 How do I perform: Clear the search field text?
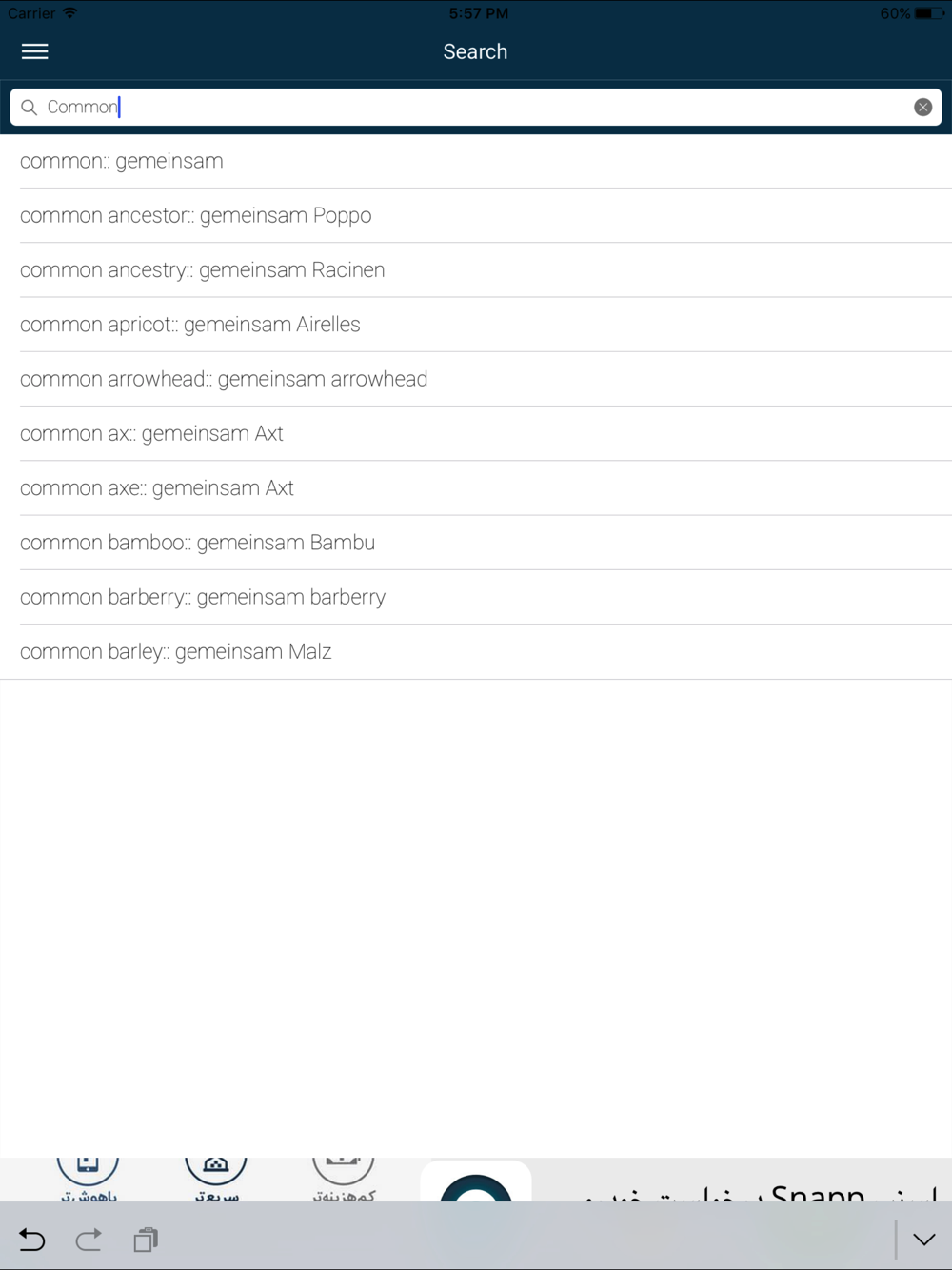(x=922, y=107)
